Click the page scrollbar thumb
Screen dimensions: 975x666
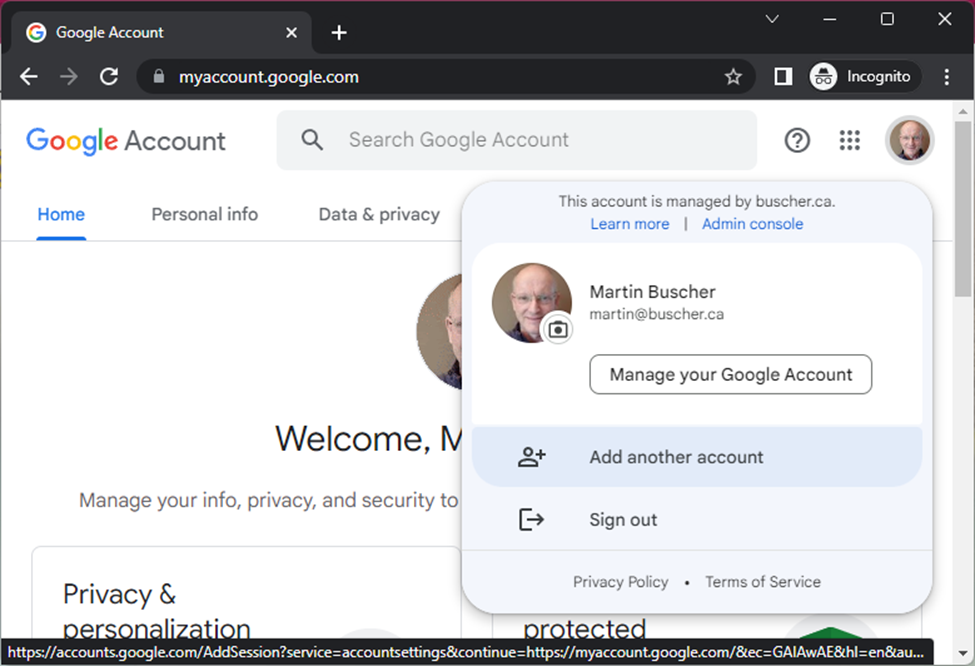click(x=963, y=208)
